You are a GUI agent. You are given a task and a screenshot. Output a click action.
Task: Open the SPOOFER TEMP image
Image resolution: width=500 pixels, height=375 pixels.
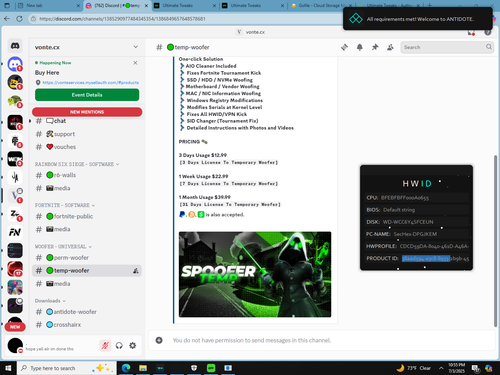pyautogui.click(x=255, y=274)
